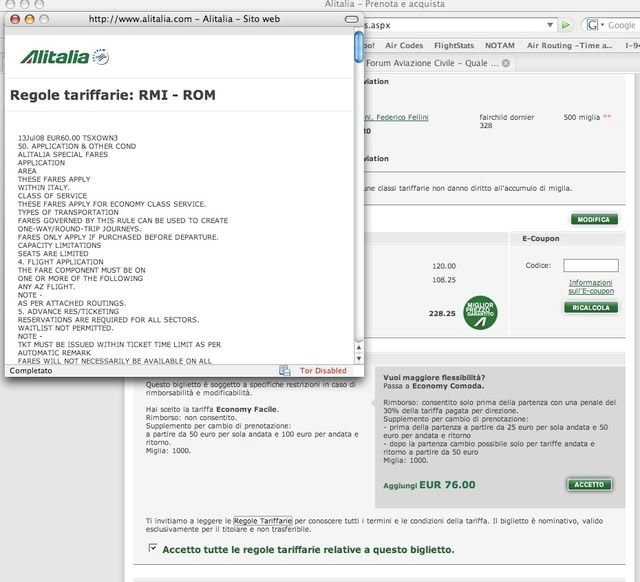Close the Forum Aviazione Civile tab
640x582 pixels.
point(506,63)
